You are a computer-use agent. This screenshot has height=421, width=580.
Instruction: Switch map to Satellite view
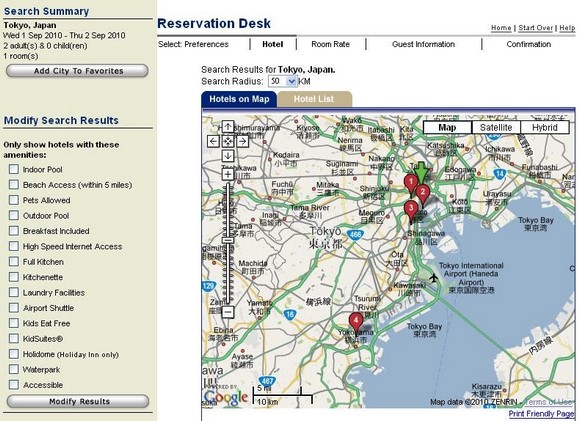496,128
